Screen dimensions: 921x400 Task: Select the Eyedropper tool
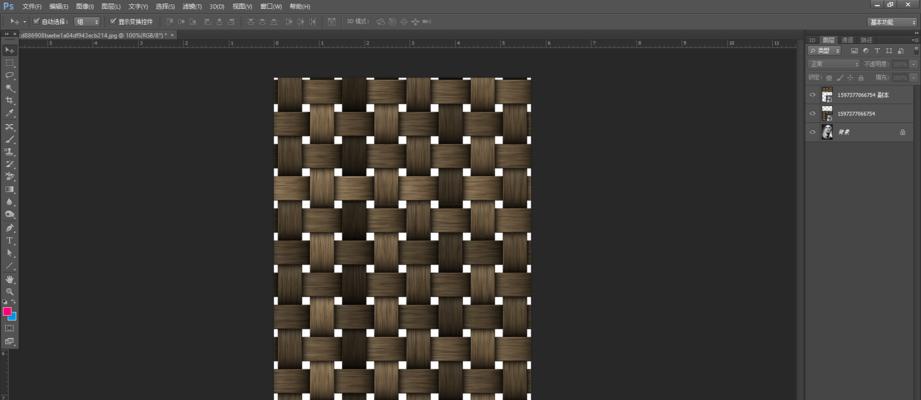point(10,113)
